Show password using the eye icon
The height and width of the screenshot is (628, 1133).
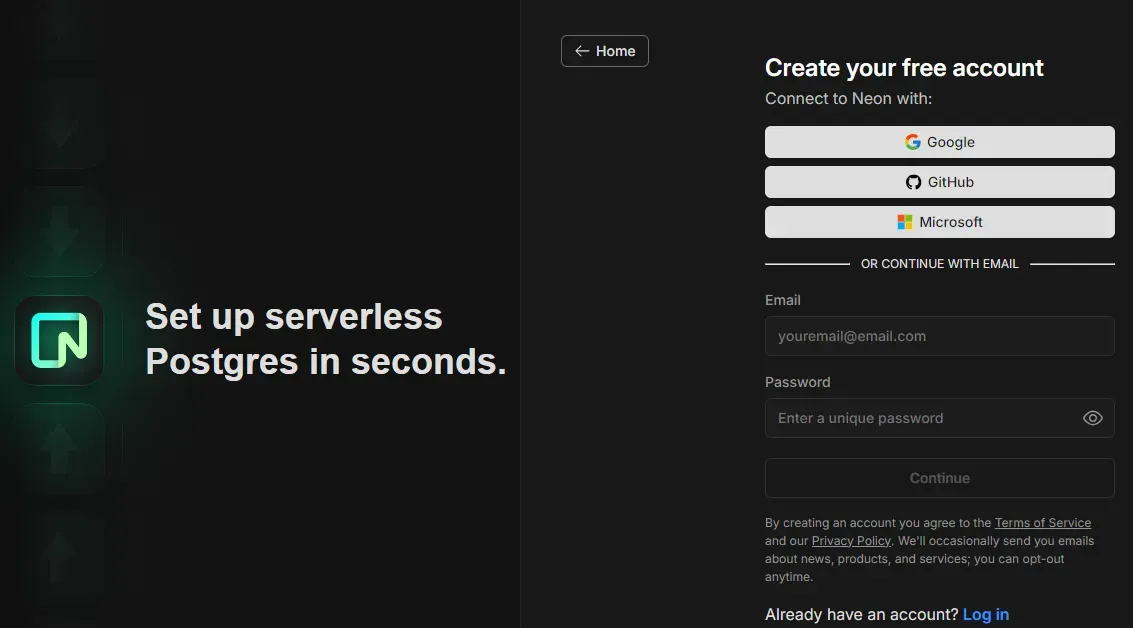pos(1092,418)
